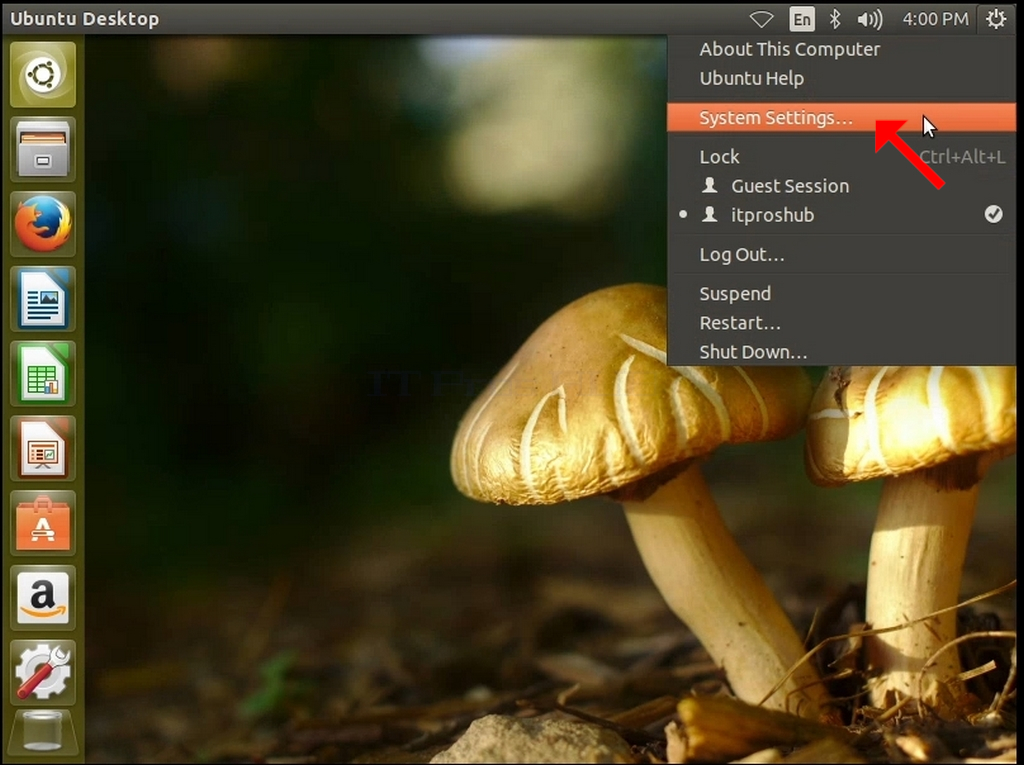Viewport: 1024px width, 765px height.
Task: Choose Log Out… from menu
Action: [x=841, y=254]
